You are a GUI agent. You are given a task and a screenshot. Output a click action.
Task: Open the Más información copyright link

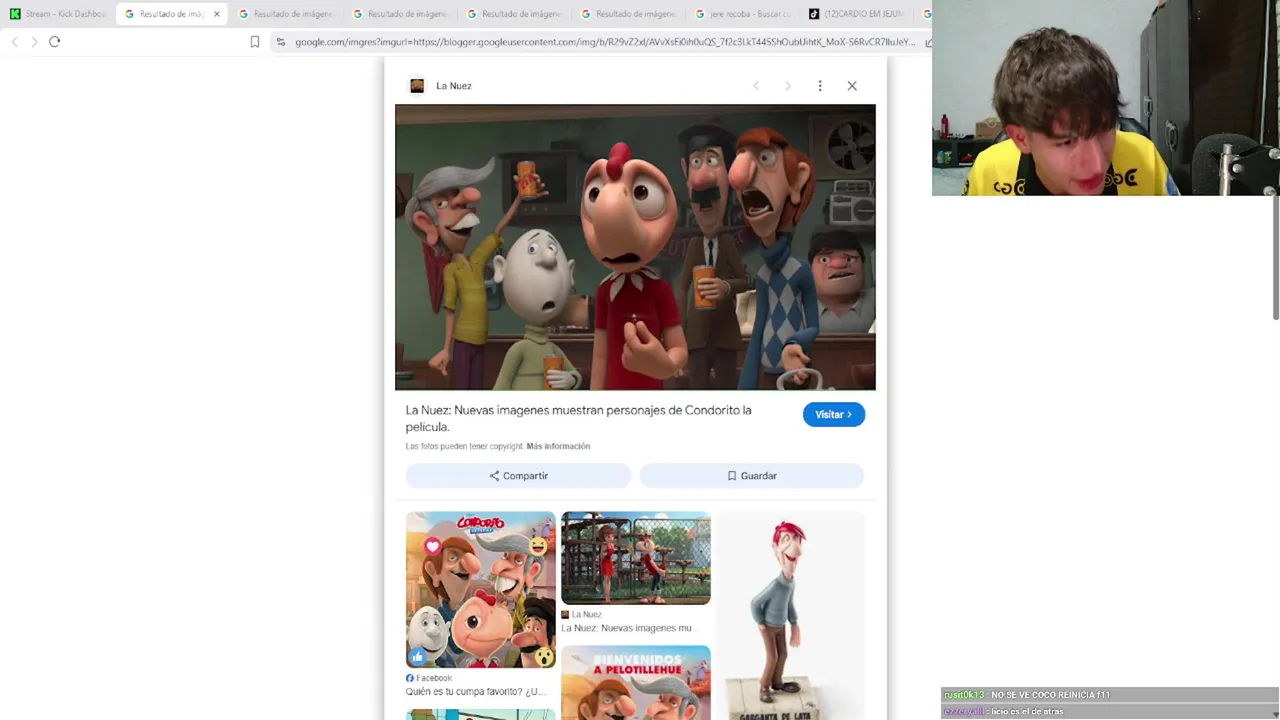558,446
